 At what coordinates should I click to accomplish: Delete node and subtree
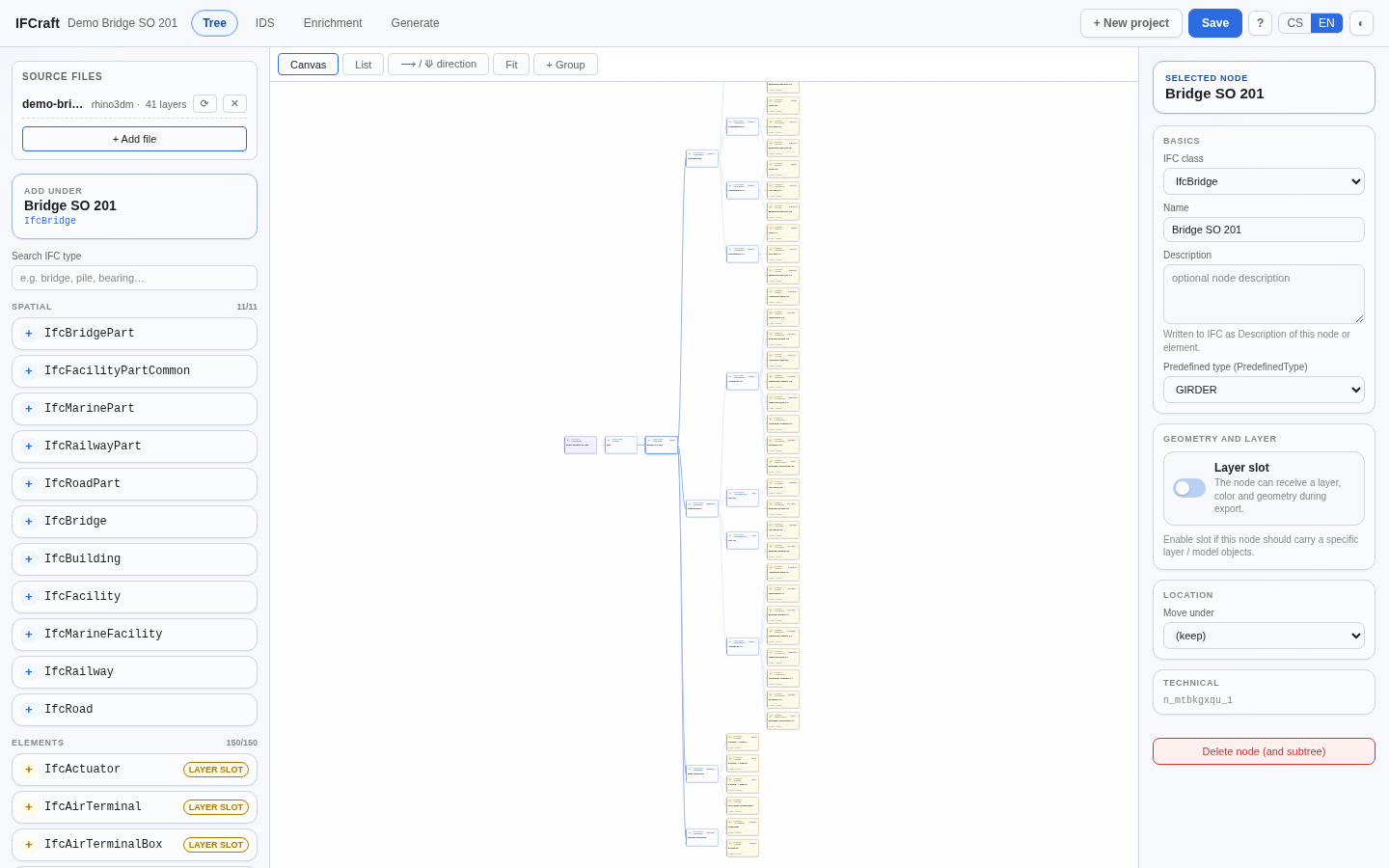click(1264, 751)
